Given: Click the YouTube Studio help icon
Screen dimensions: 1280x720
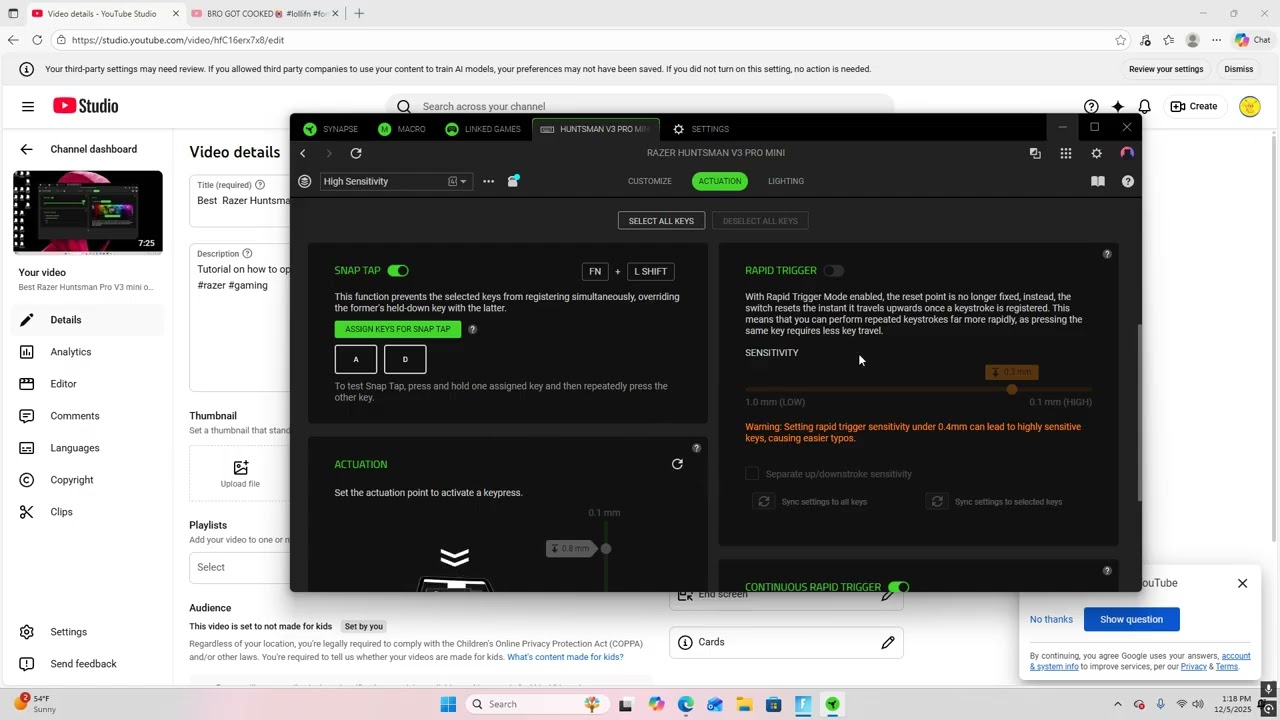Looking at the screenshot, I should coord(1091,106).
